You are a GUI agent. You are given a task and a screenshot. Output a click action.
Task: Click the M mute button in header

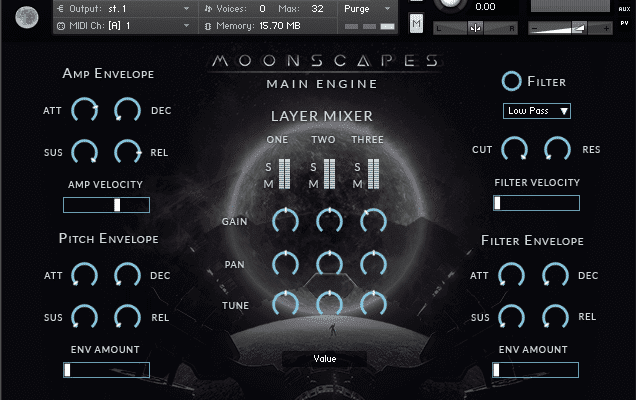point(416,23)
